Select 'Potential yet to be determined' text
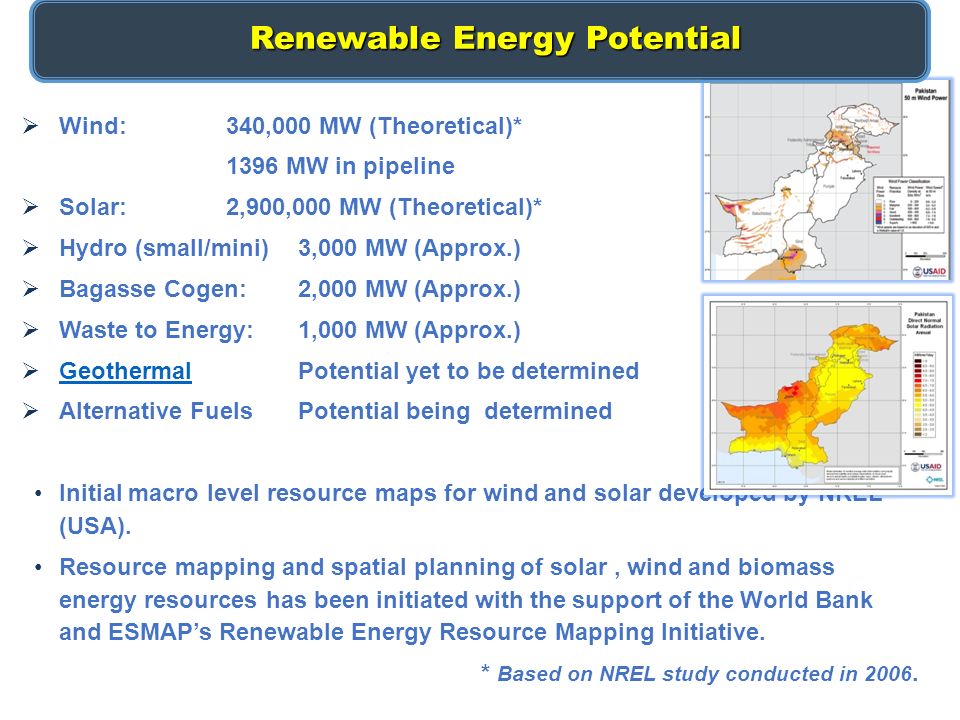The image size is (960, 720). coord(468,371)
